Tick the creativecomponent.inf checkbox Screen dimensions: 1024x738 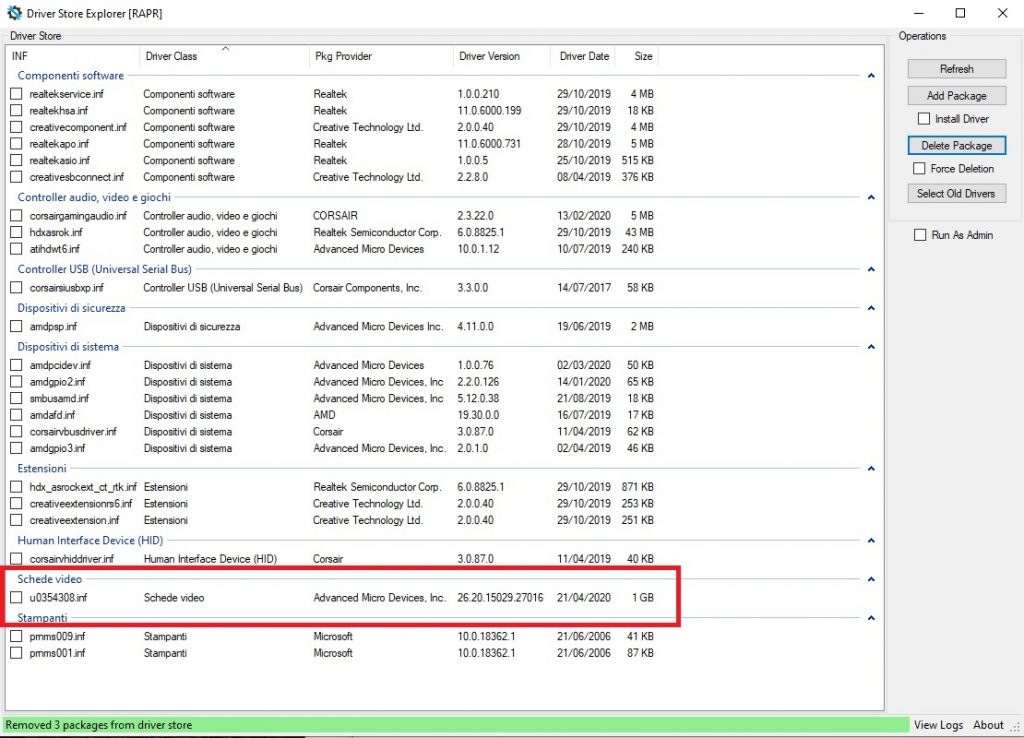(x=16, y=127)
